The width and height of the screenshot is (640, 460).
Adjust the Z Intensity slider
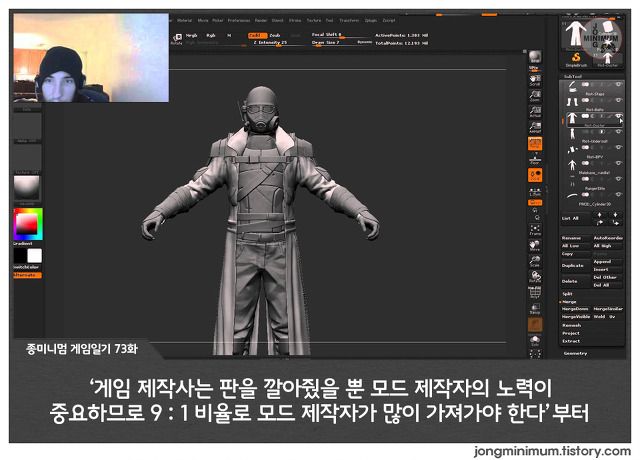click(x=278, y=42)
